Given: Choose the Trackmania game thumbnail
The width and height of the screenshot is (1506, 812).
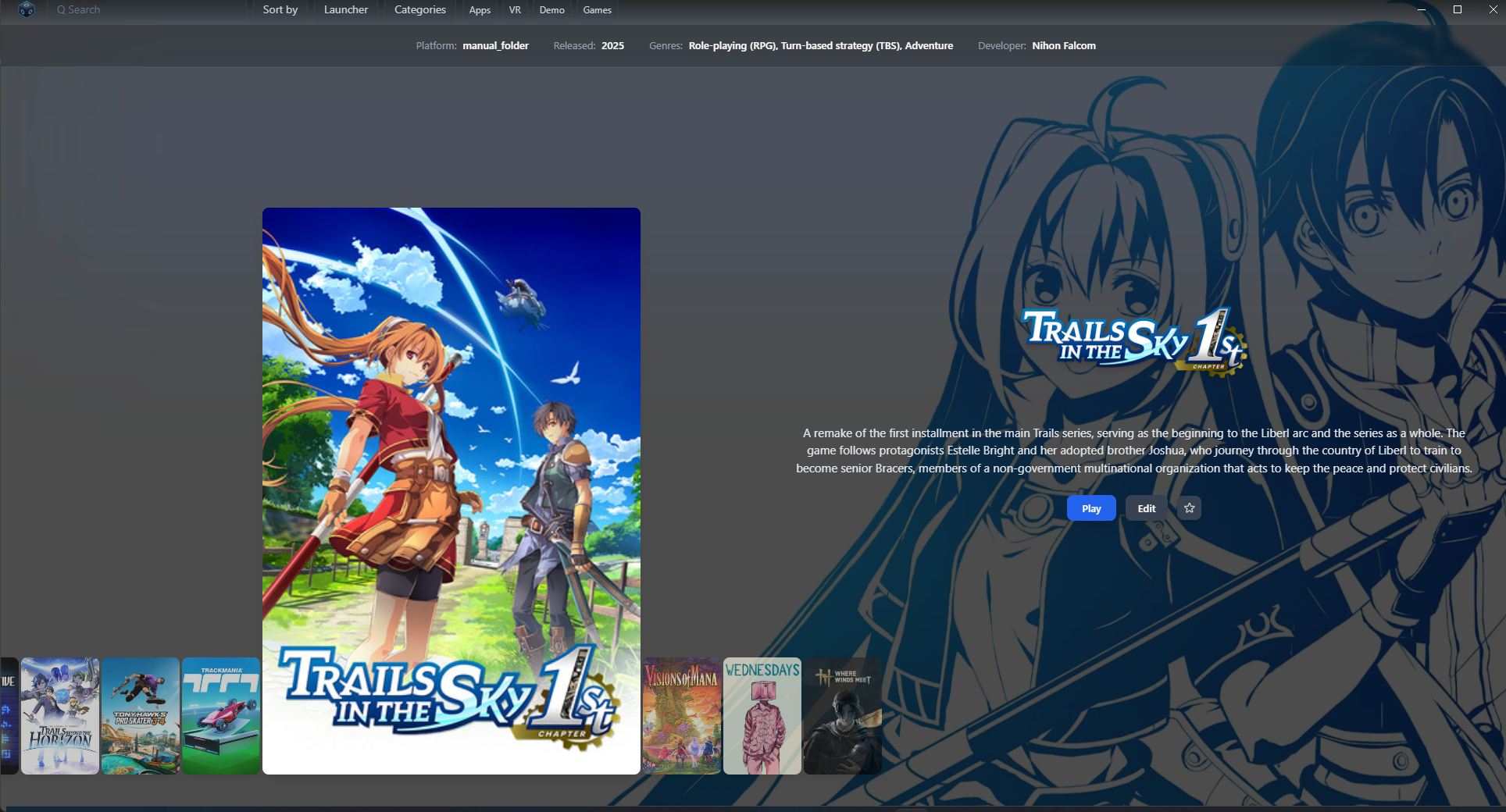Looking at the screenshot, I should [221, 716].
